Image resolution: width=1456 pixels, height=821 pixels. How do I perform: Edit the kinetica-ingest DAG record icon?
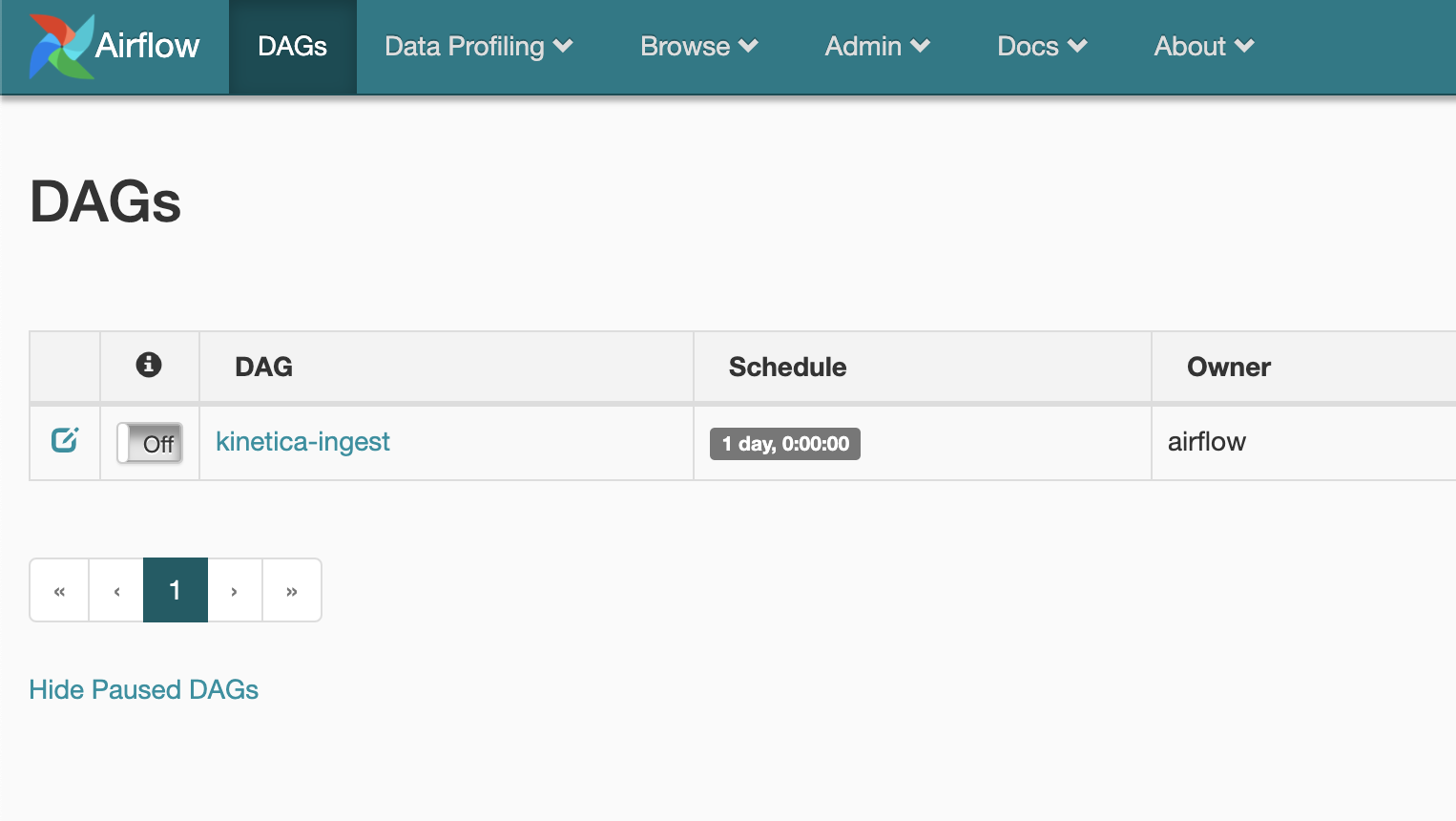[65, 439]
